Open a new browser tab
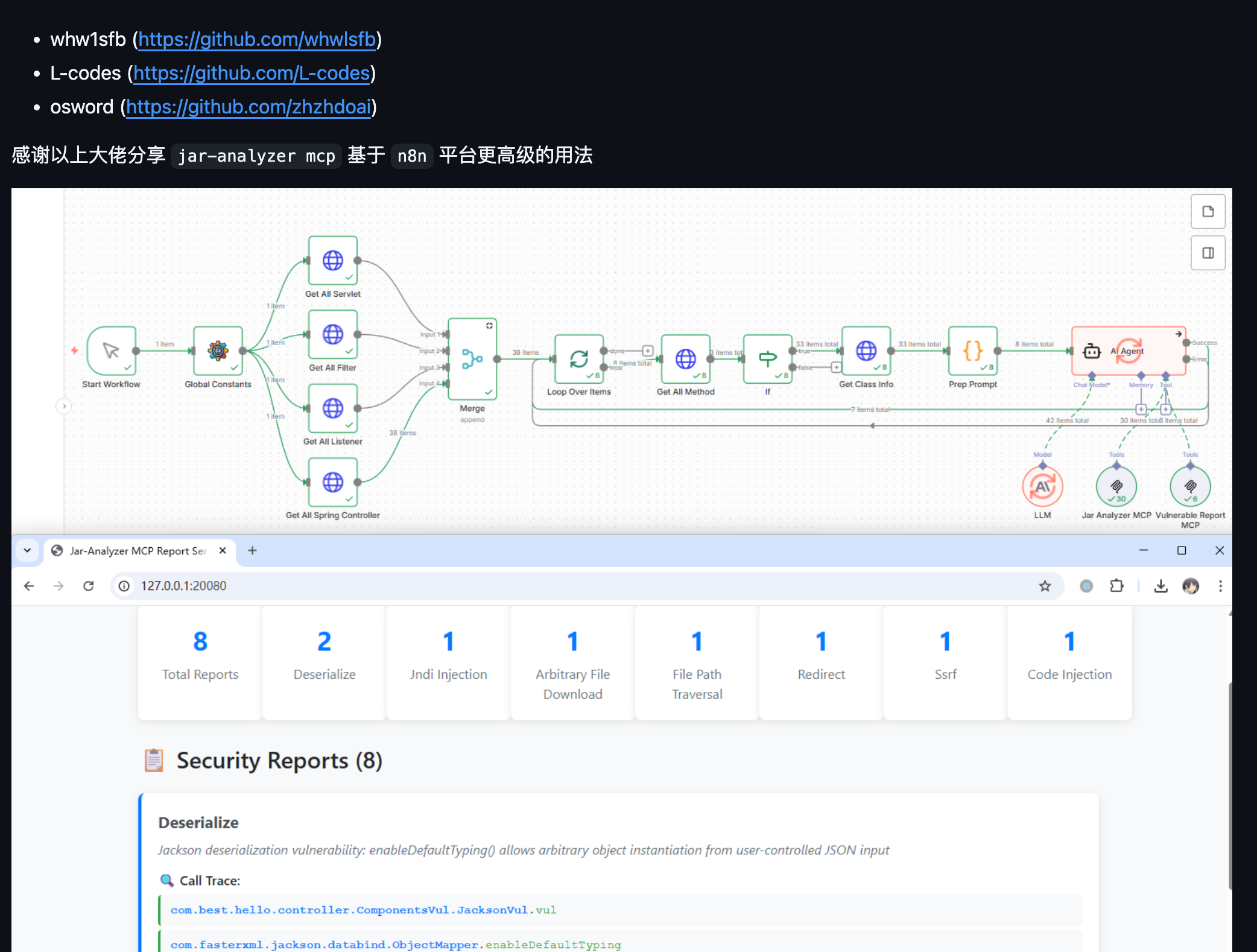Image resolution: width=1257 pixels, height=952 pixels. (252, 550)
